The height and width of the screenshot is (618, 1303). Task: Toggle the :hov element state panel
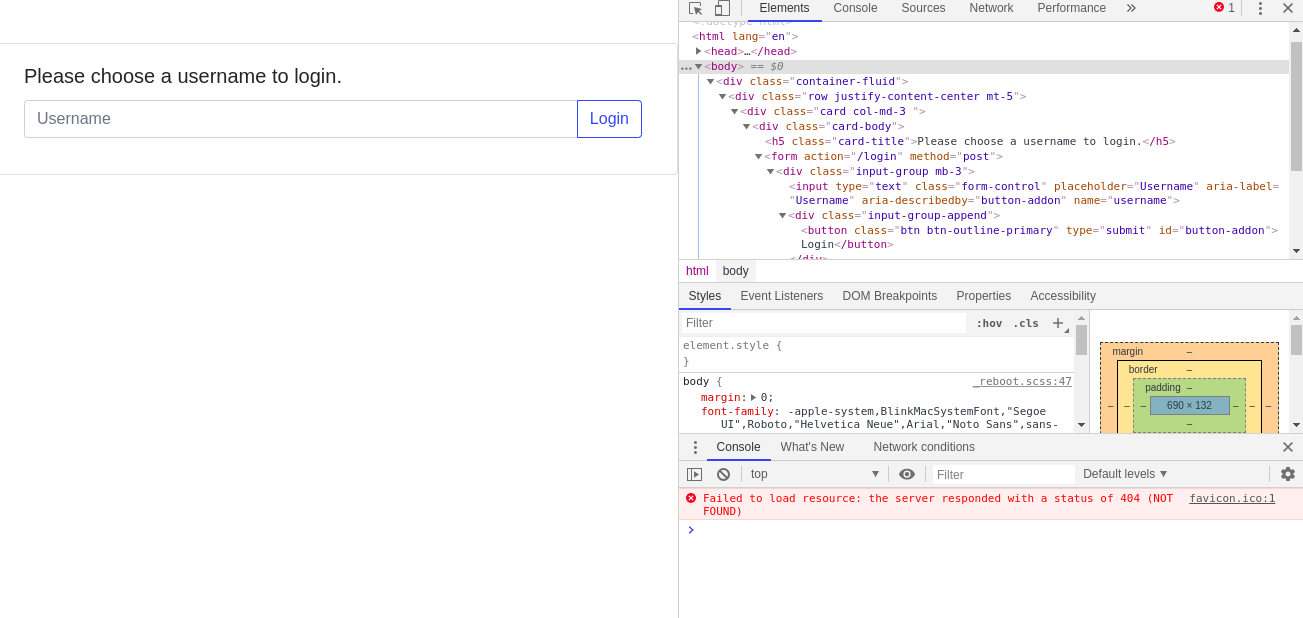[x=989, y=323]
